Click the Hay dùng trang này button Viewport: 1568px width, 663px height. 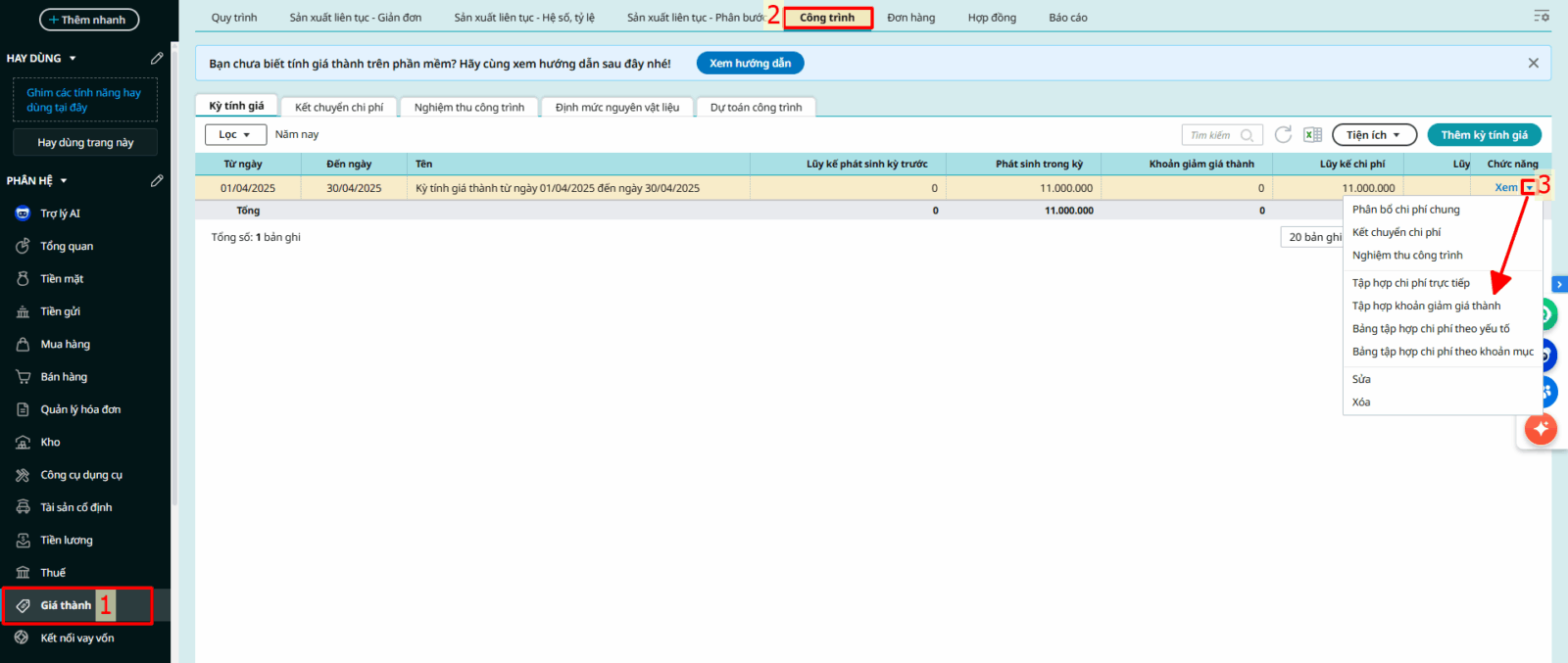(85, 143)
